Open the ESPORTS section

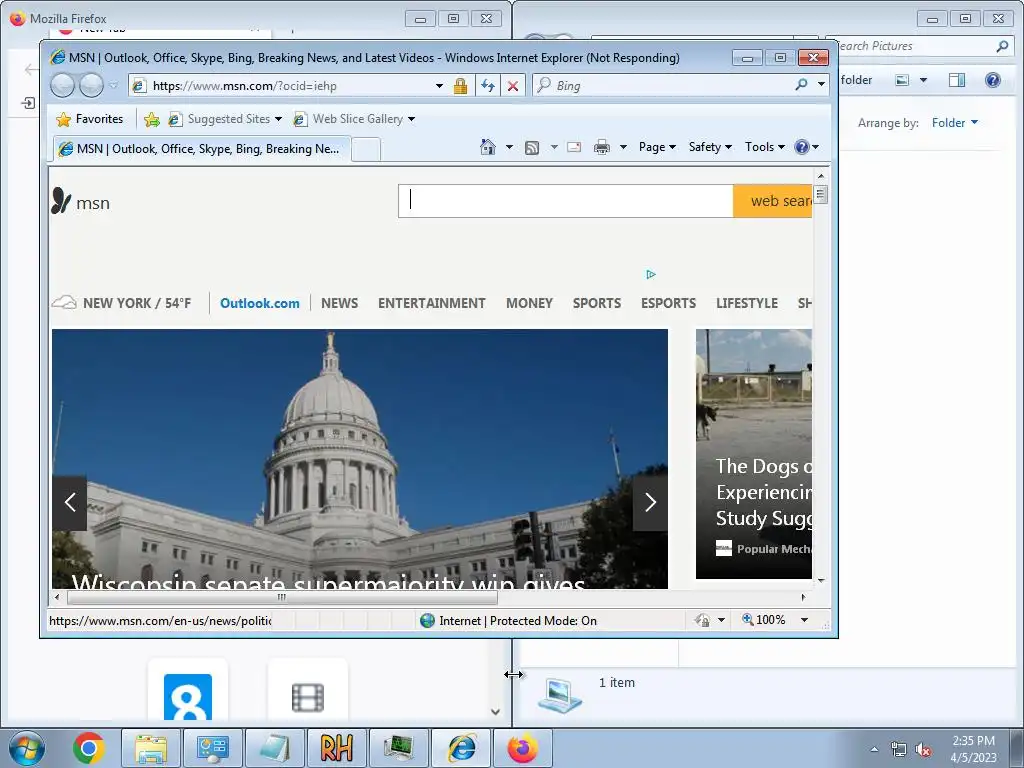click(x=669, y=303)
